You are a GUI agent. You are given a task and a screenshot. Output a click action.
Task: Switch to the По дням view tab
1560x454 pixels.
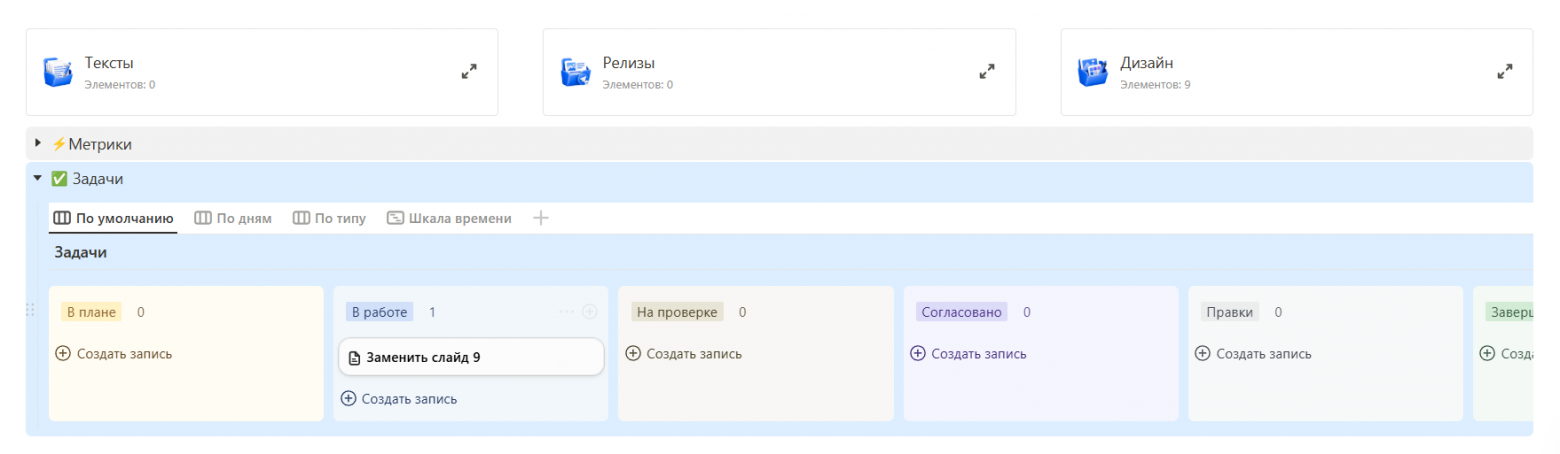pyautogui.click(x=233, y=218)
